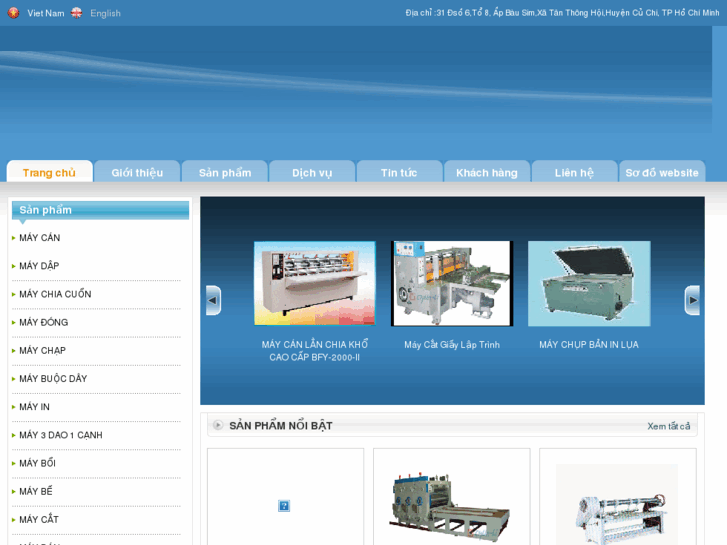
Task: Click the previous arrow of the carousel
Action: coord(213,300)
